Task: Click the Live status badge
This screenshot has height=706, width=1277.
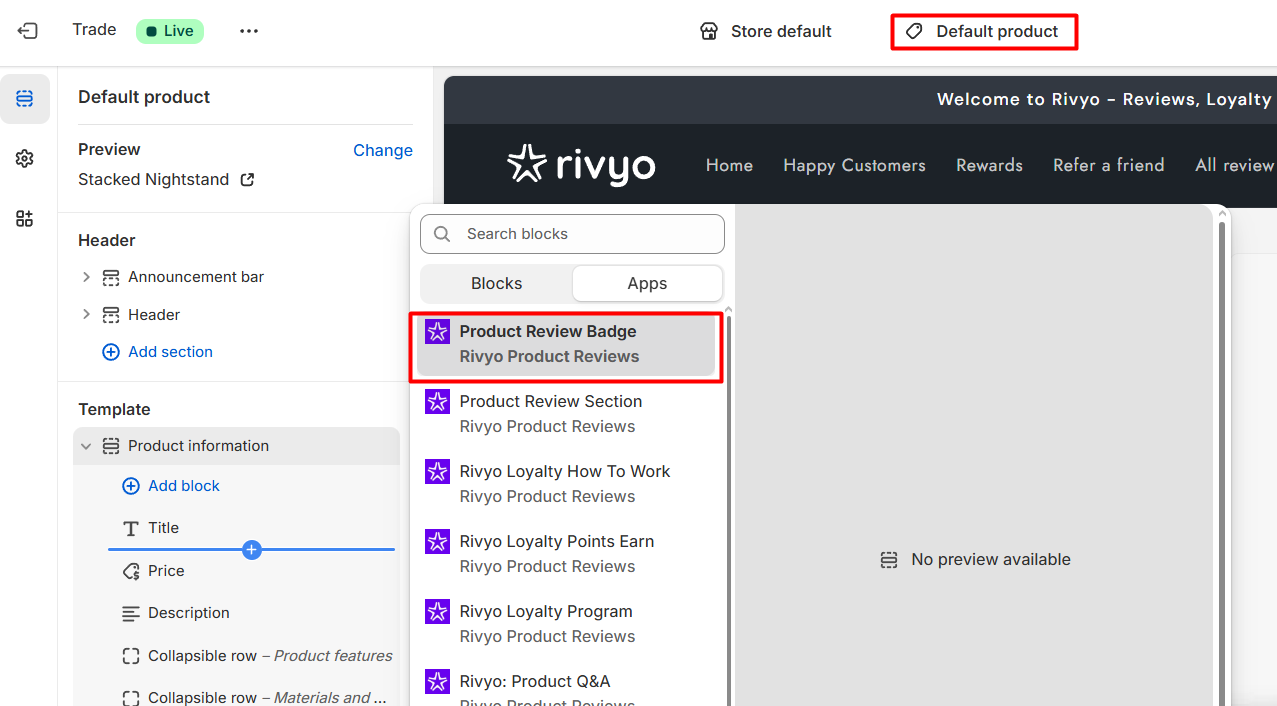Action: click(x=170, y=31)
